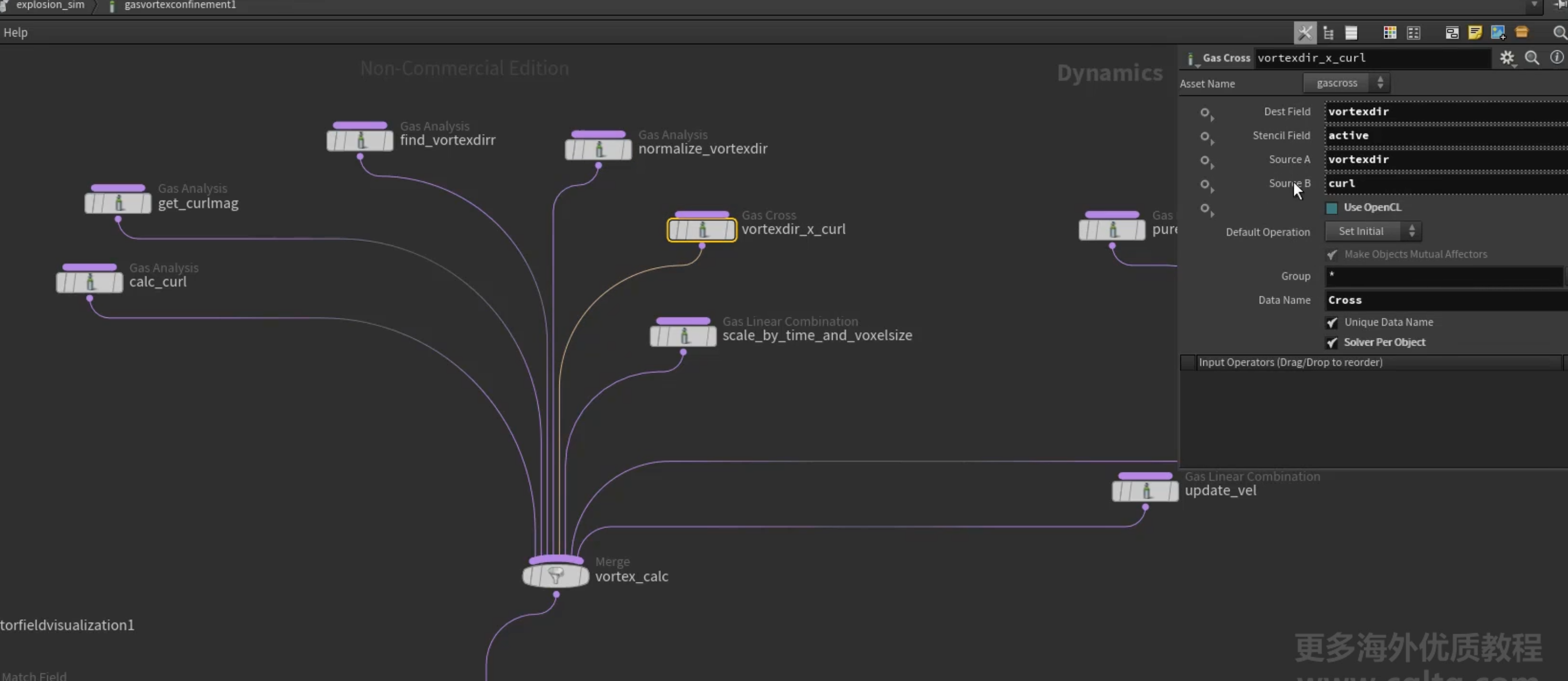Uncheck Unique Data Name option
This screenshot has width=1568, height=681.
[1332, 323]
